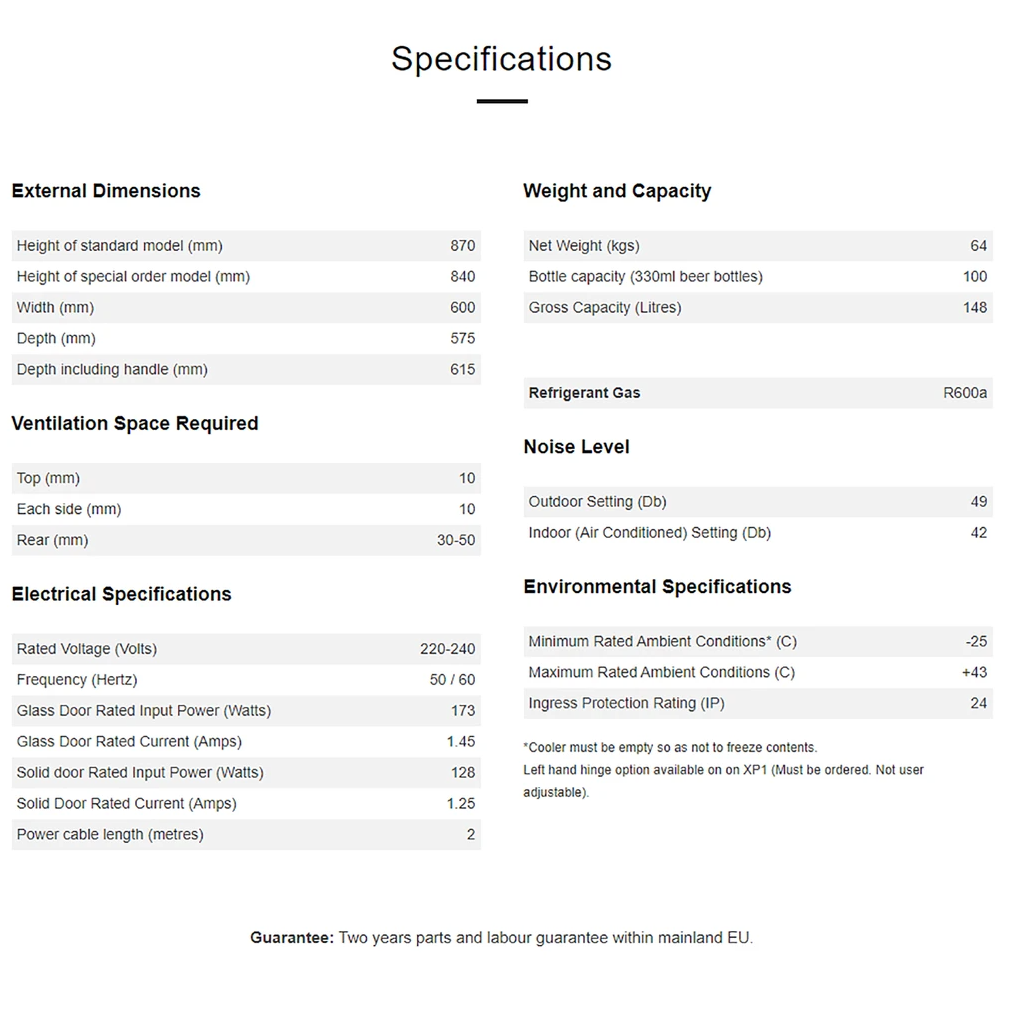Click the Frequency (Hertz) value 50 / 60
The image size is (1022, 1020).
pyautogui.click(x=452, y=680)
